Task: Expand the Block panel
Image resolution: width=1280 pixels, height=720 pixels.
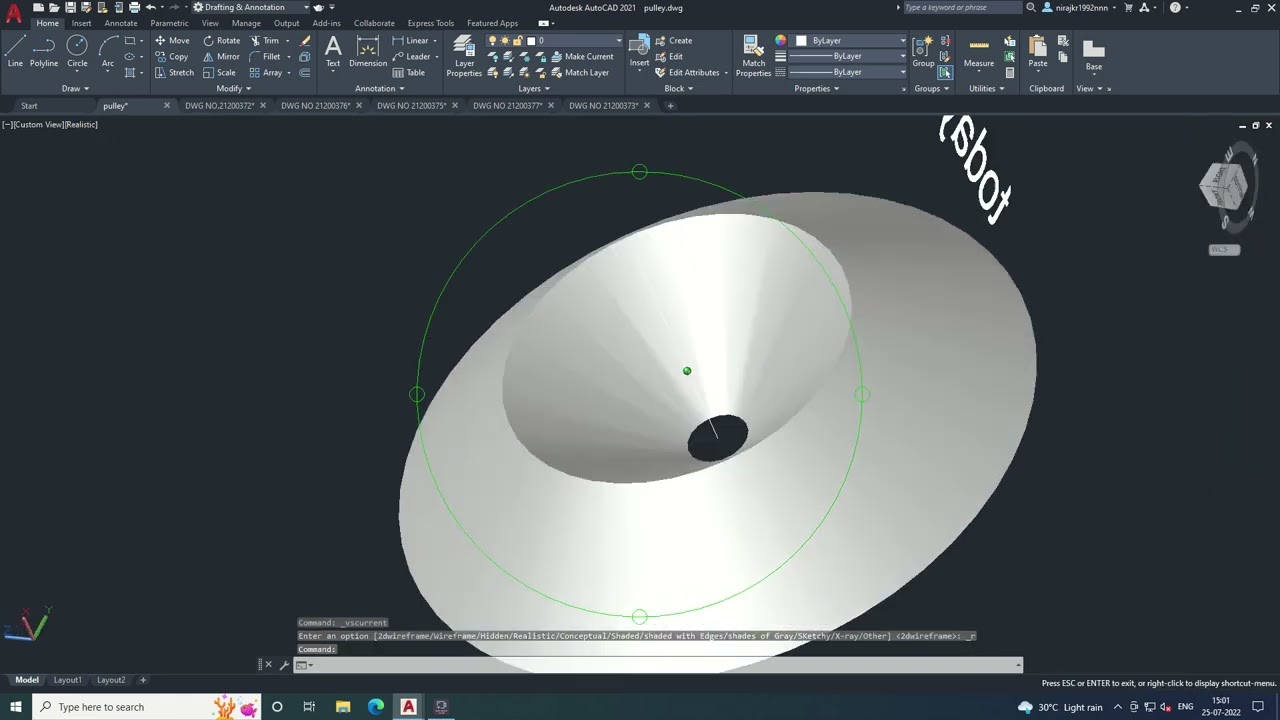Action: coord(678,88)
